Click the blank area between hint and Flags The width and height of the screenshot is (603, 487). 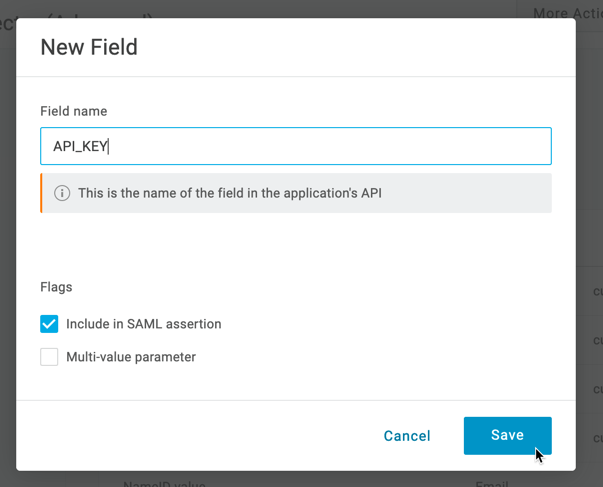[x=295, y=245]
